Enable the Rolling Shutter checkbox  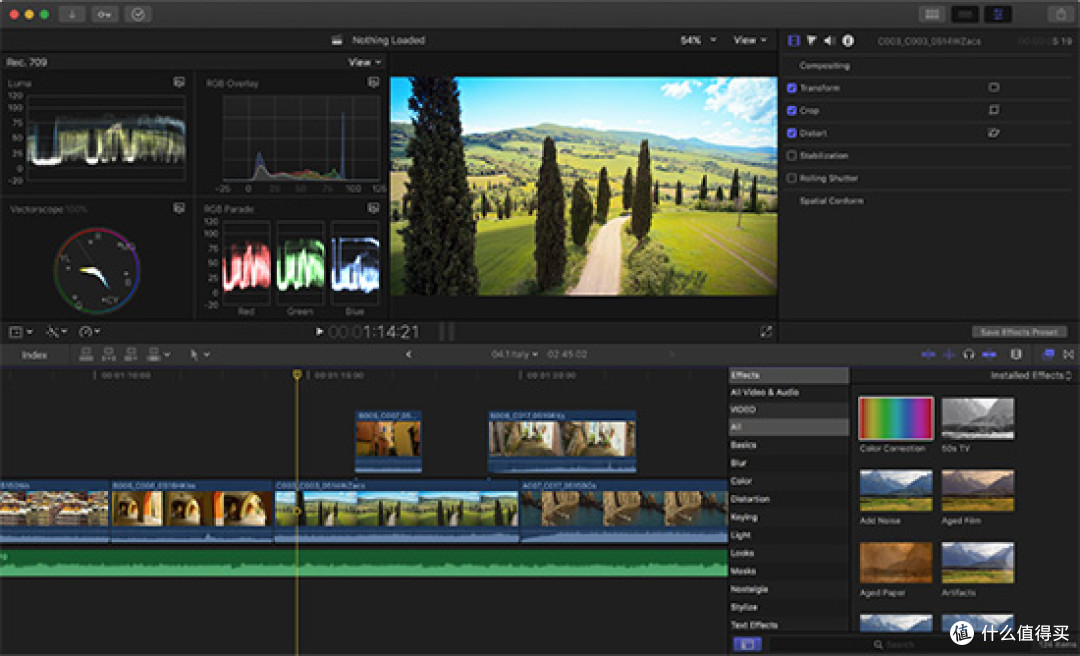791,178
